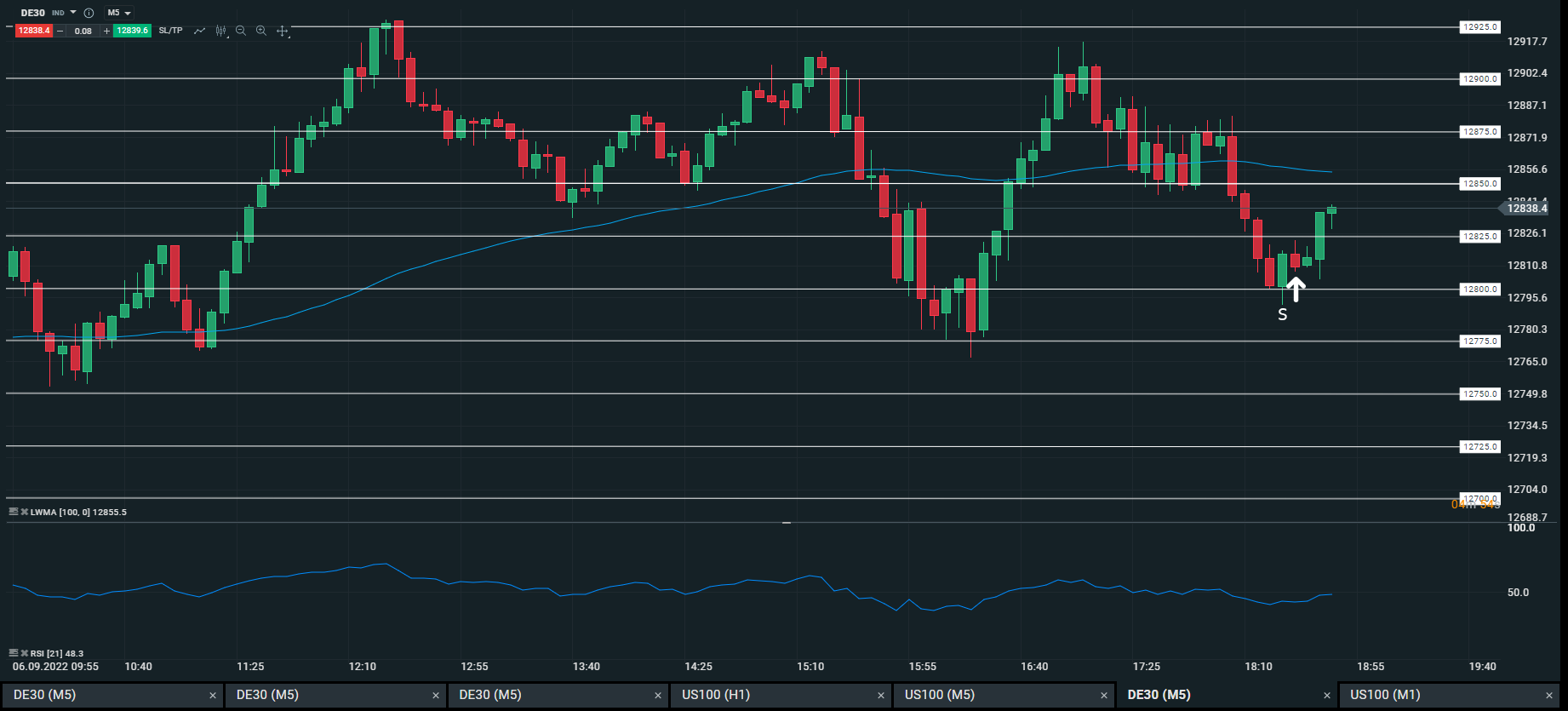Click the 12:10 time axis label
Image resolution: width=1568 pixels, height=711 pixels.
(x=363, y=667)
